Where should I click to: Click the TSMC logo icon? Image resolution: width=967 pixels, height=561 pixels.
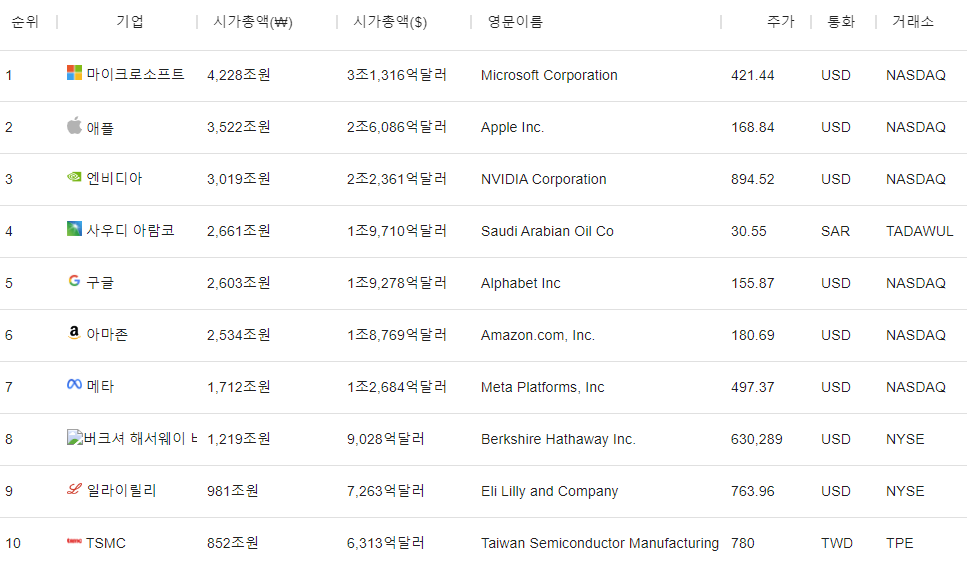pos(74,541)
